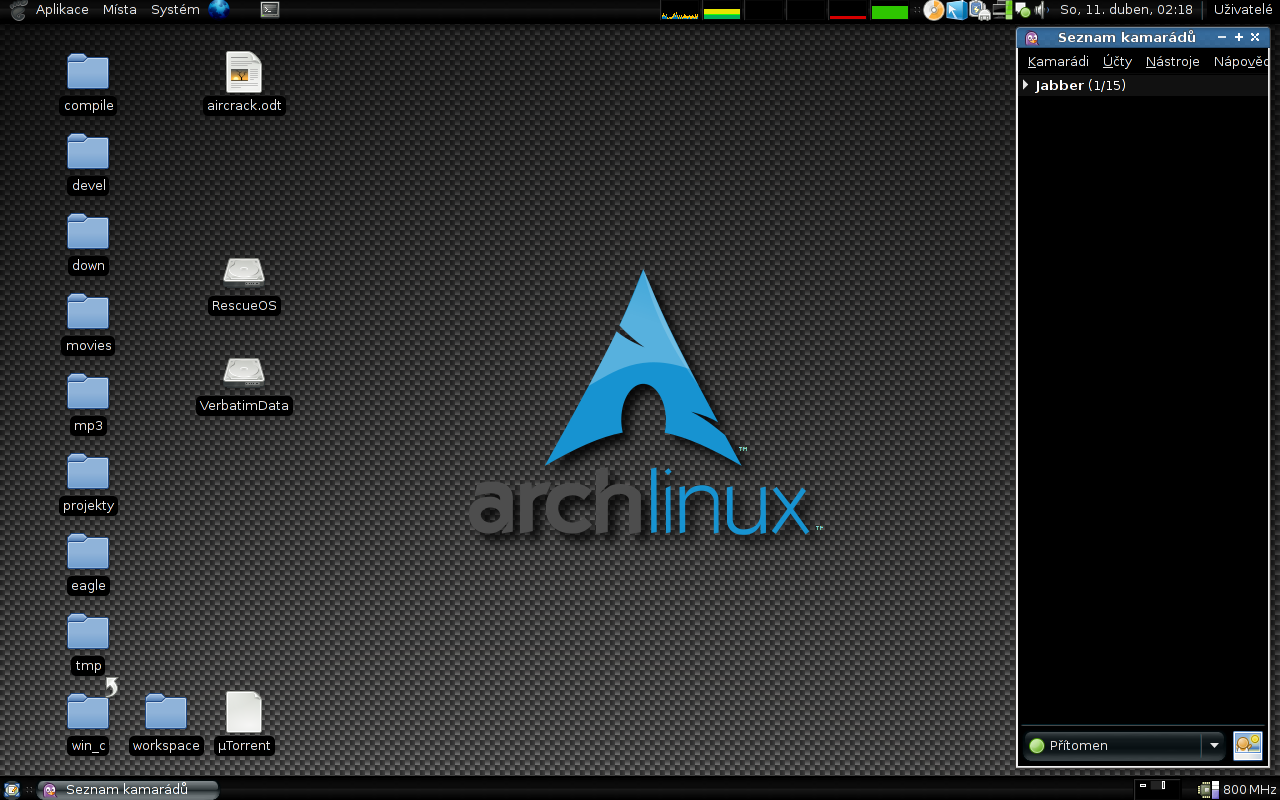Image resolution: width=1280 pixels, height=800 pixels.
Task: Launch the web browser globe icon
Action: (x=219, y=10)
